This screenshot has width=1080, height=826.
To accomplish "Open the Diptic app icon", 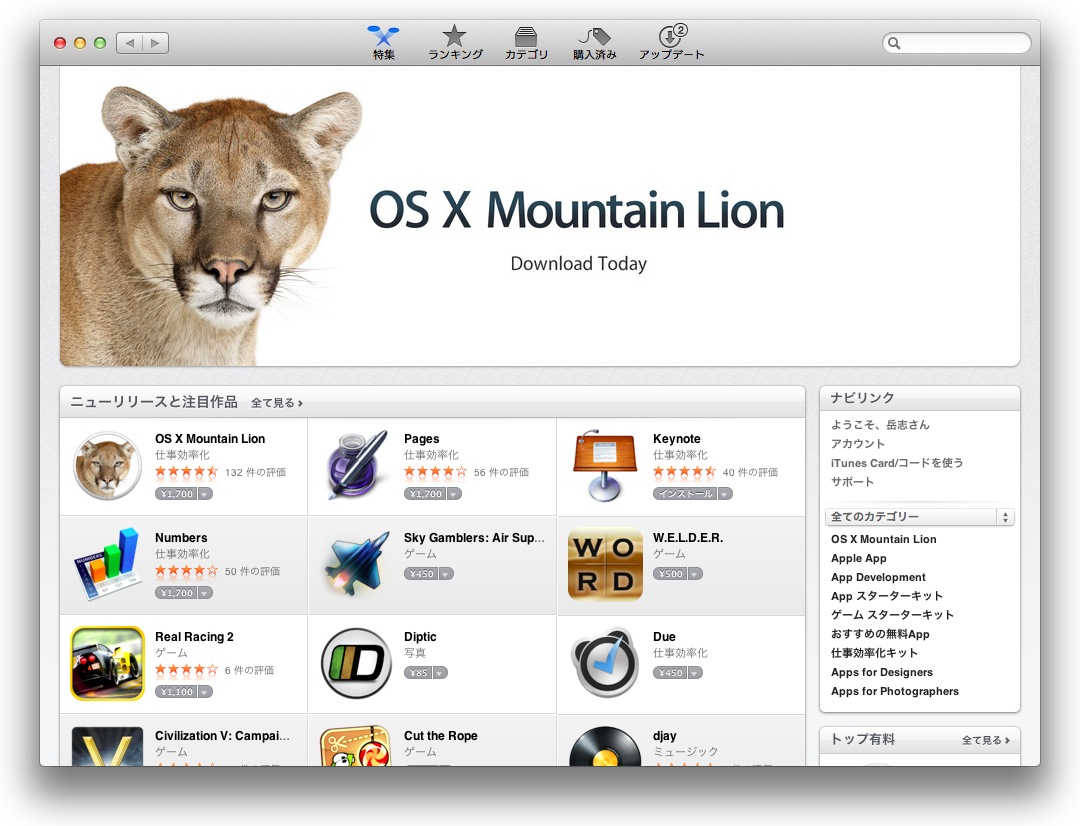I will 356,663.
